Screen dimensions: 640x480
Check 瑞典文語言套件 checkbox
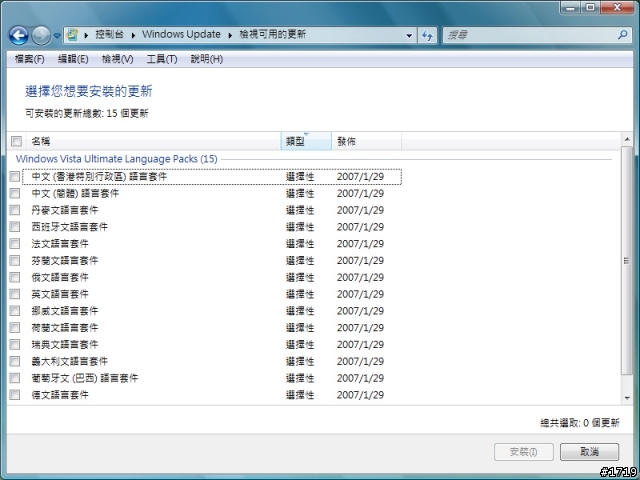coord(15,344)
